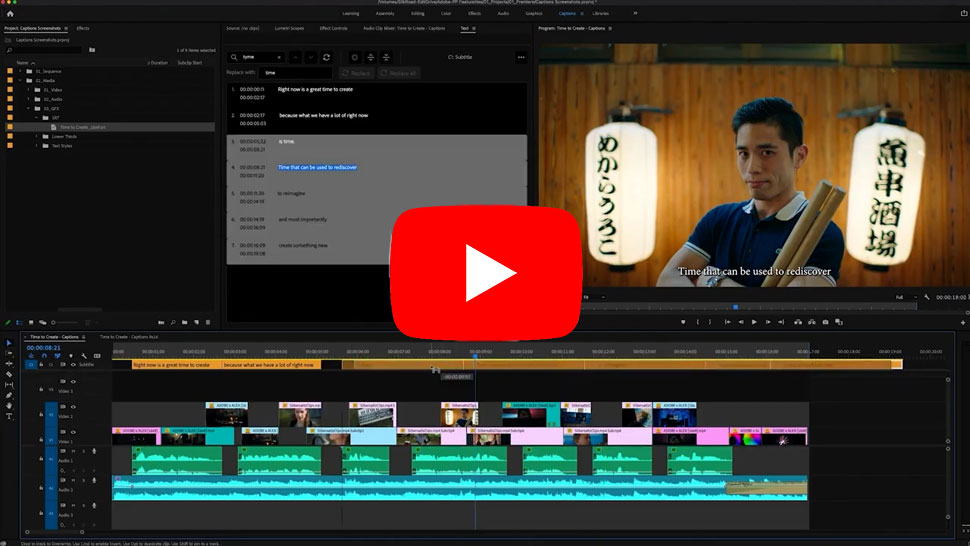Click the Program monitor playhead scrub bar
This screenshot has height=546, width=970.
tap(735, 307)
